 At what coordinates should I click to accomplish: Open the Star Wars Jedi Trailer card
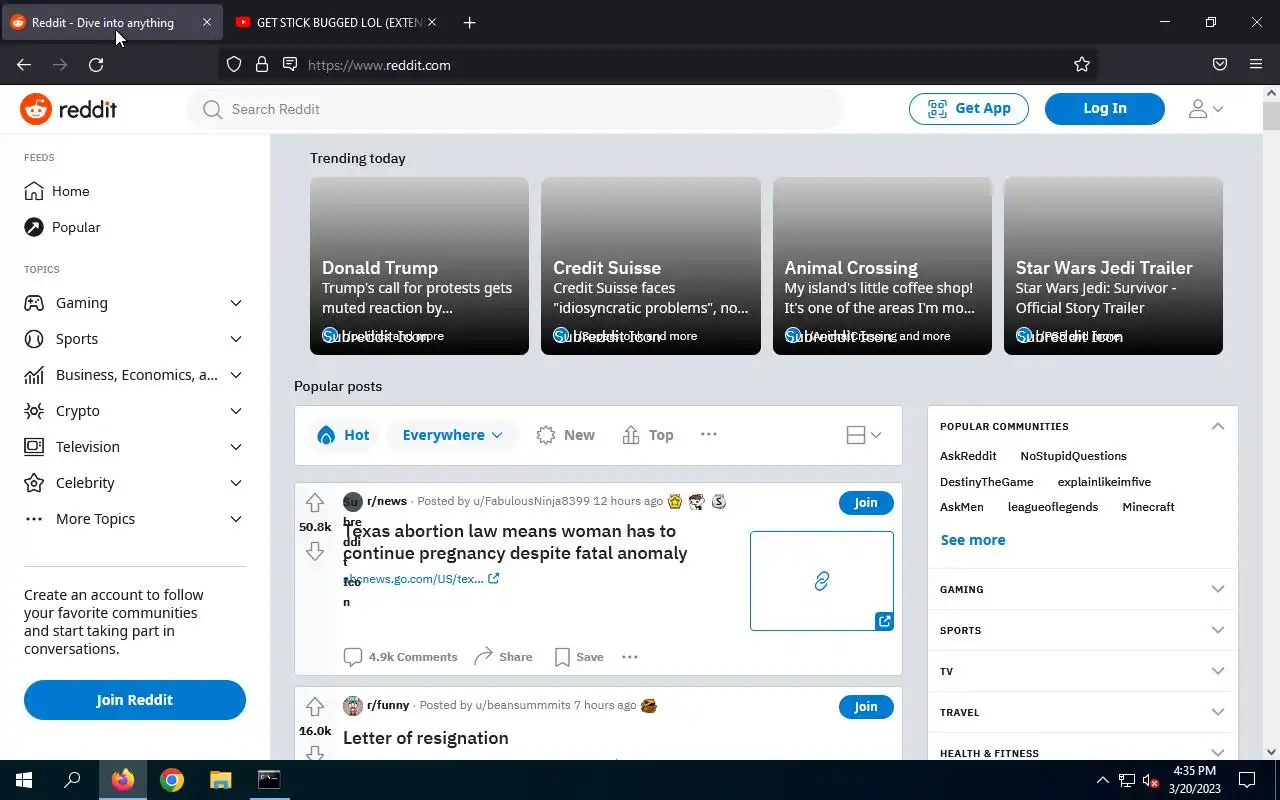click(x=1113, y=266)
